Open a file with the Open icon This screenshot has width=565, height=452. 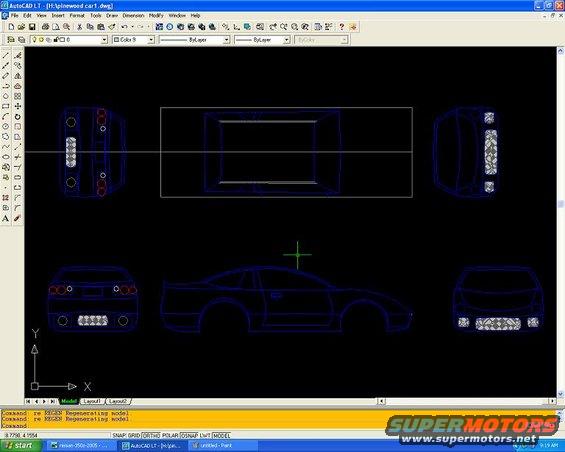pyautogui.click(x=21, y=27)
